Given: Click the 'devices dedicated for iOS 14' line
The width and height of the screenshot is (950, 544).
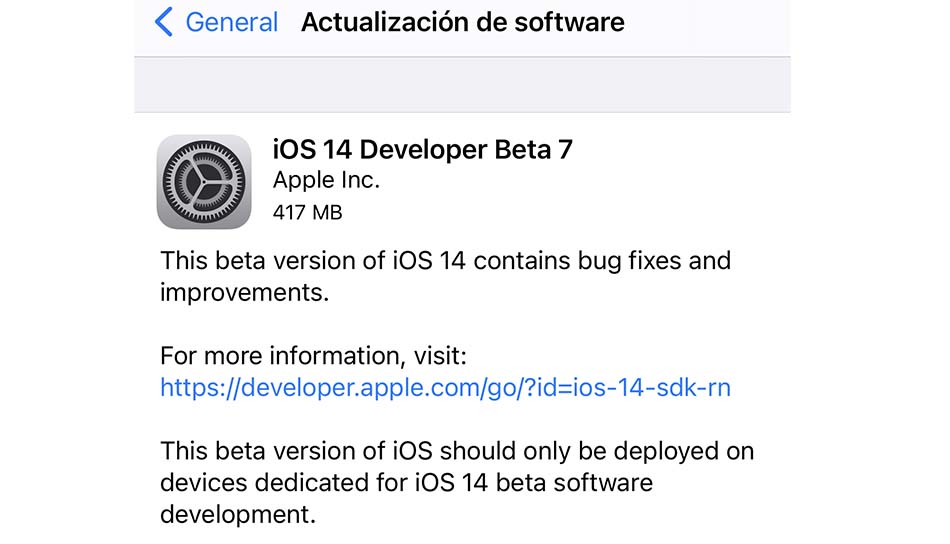Looking at the screenshot, I should (324, 483).
